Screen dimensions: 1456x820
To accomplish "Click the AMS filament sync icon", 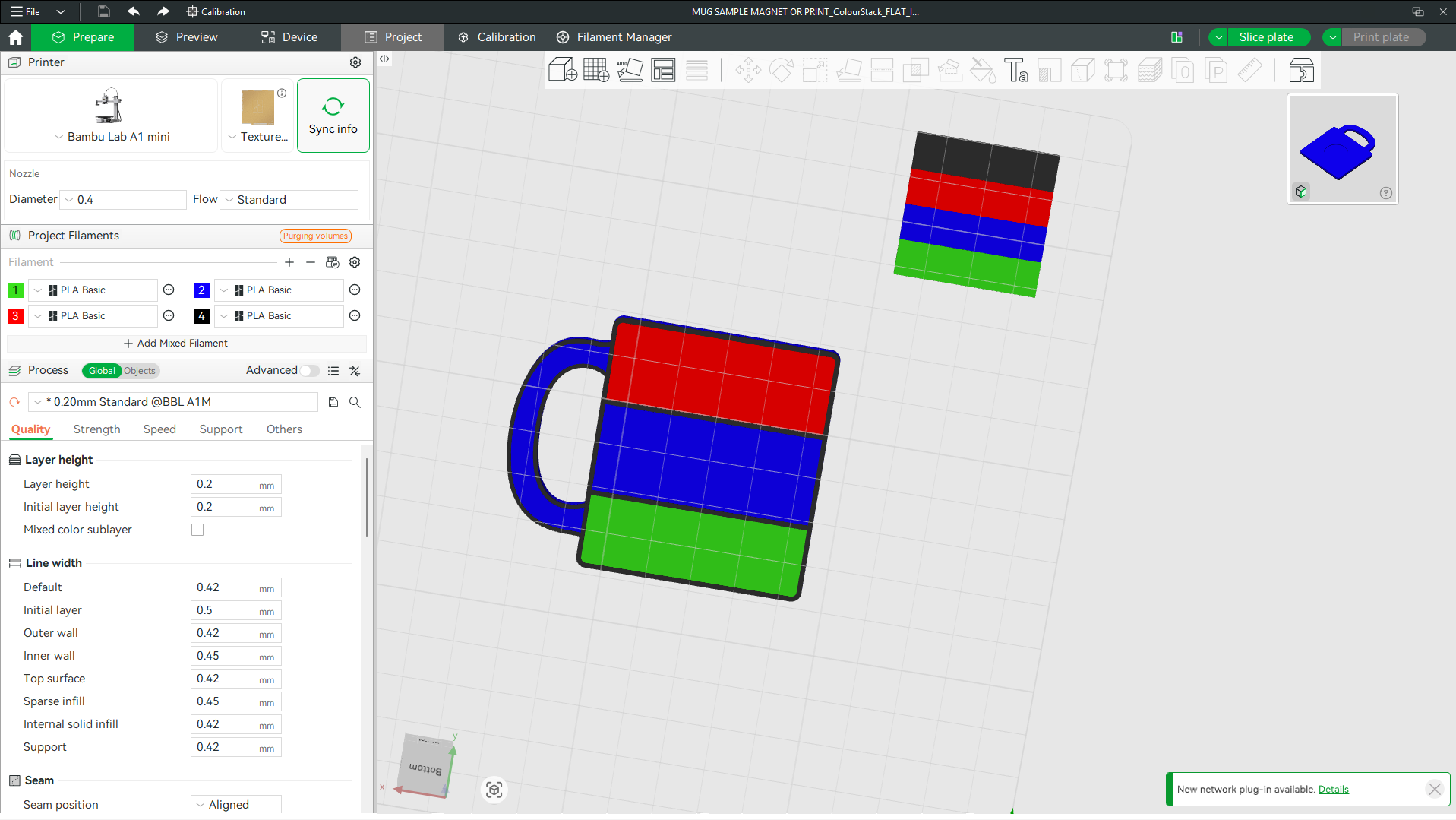I will (x=333, y=262).
